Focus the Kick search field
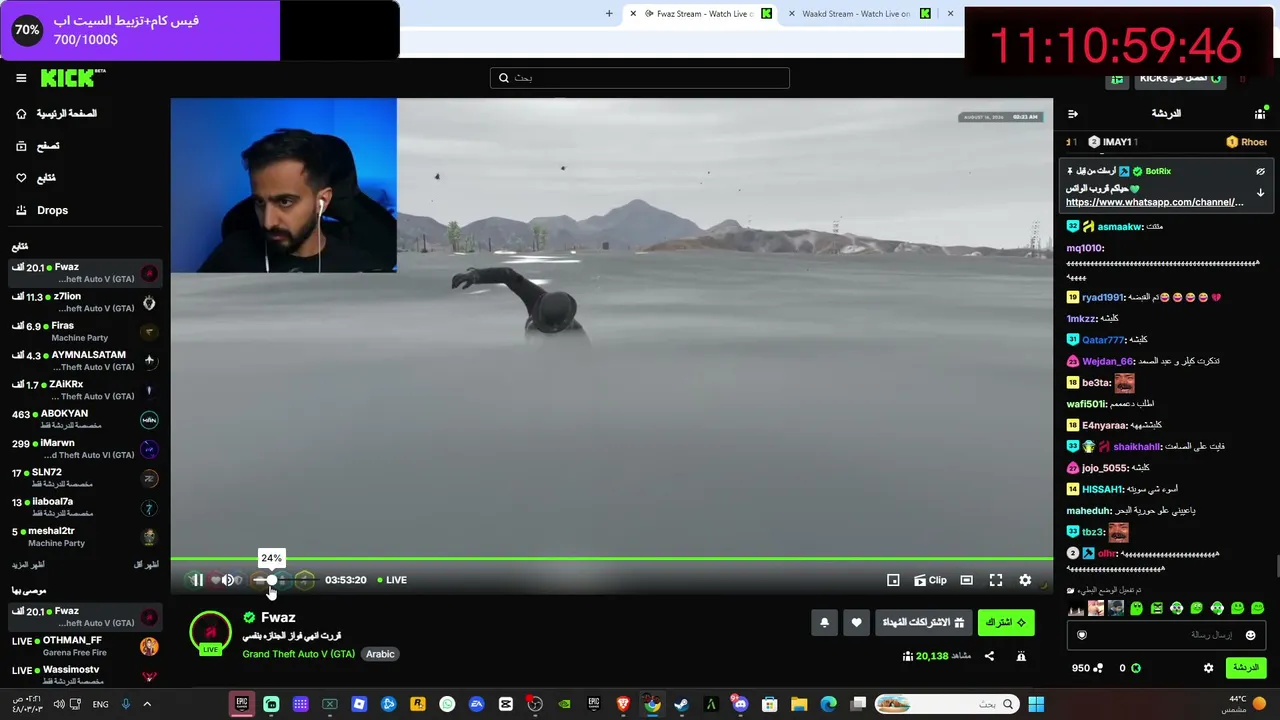Viewport: 1280px width, 720px height. tap(640, 78)
